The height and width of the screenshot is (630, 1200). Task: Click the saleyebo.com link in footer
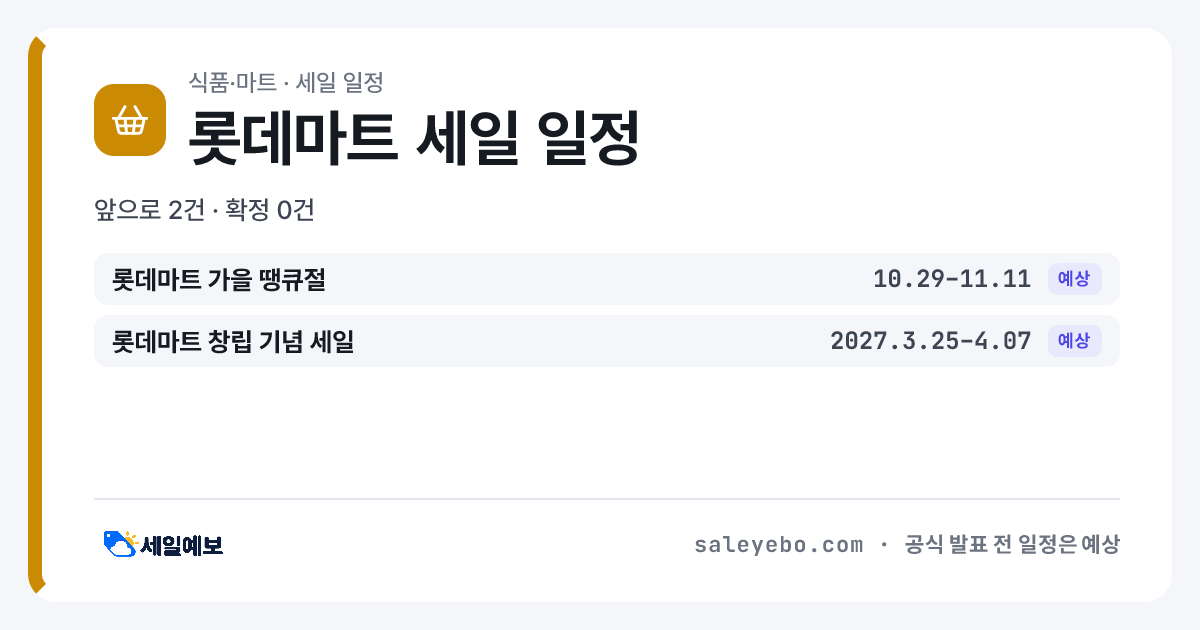tap(778, 545)
